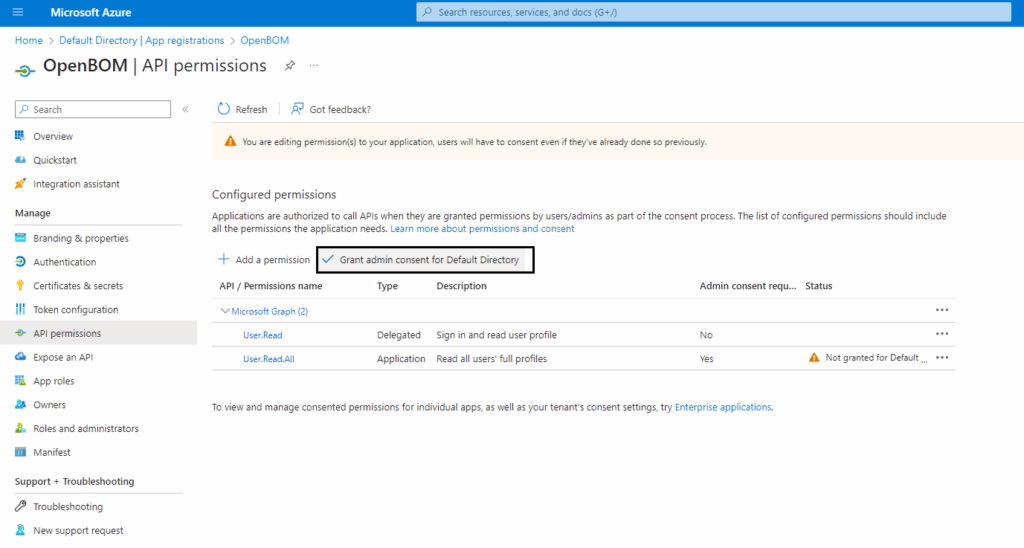The height and width of the screenshot is (548, 1024).
Task: Click the Quickstart sidebar icon
Action: (x=20, y=160)
